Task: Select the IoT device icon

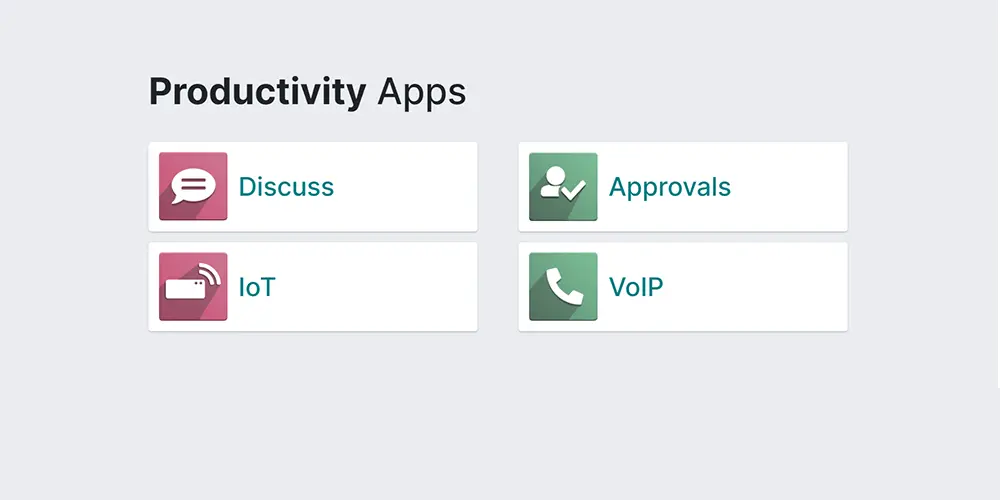Action: point(193,287)
